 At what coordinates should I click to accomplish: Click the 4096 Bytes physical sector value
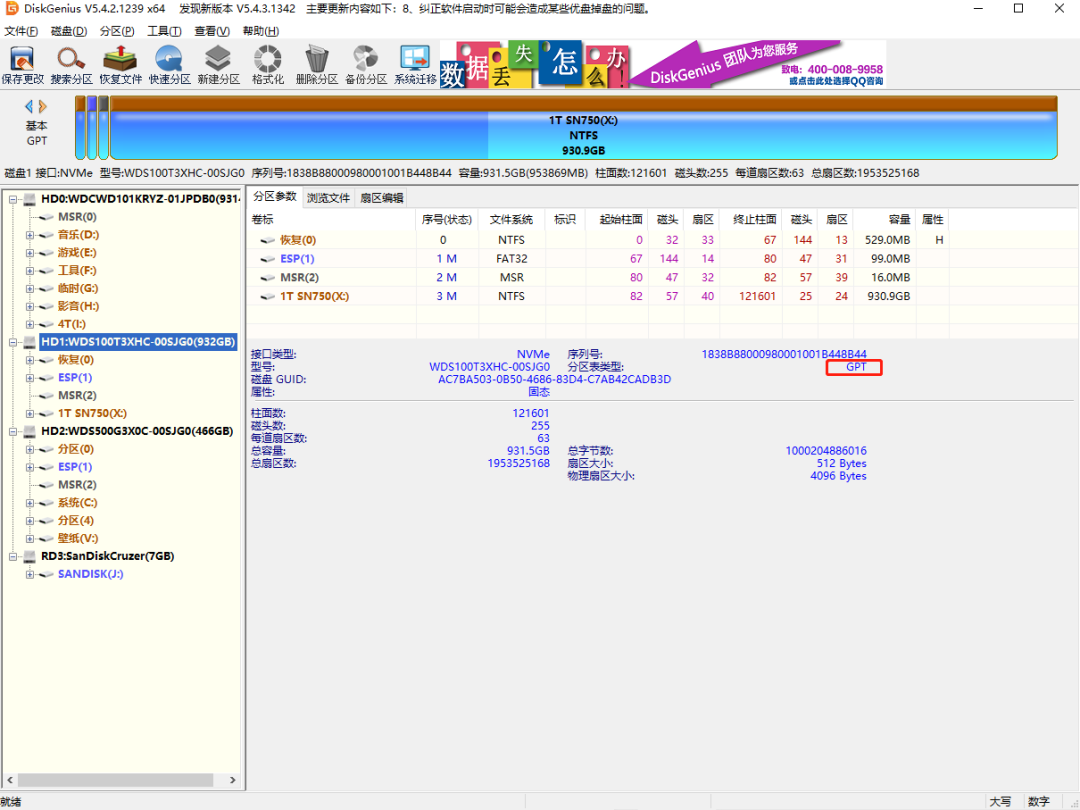[x=838, y=476]
